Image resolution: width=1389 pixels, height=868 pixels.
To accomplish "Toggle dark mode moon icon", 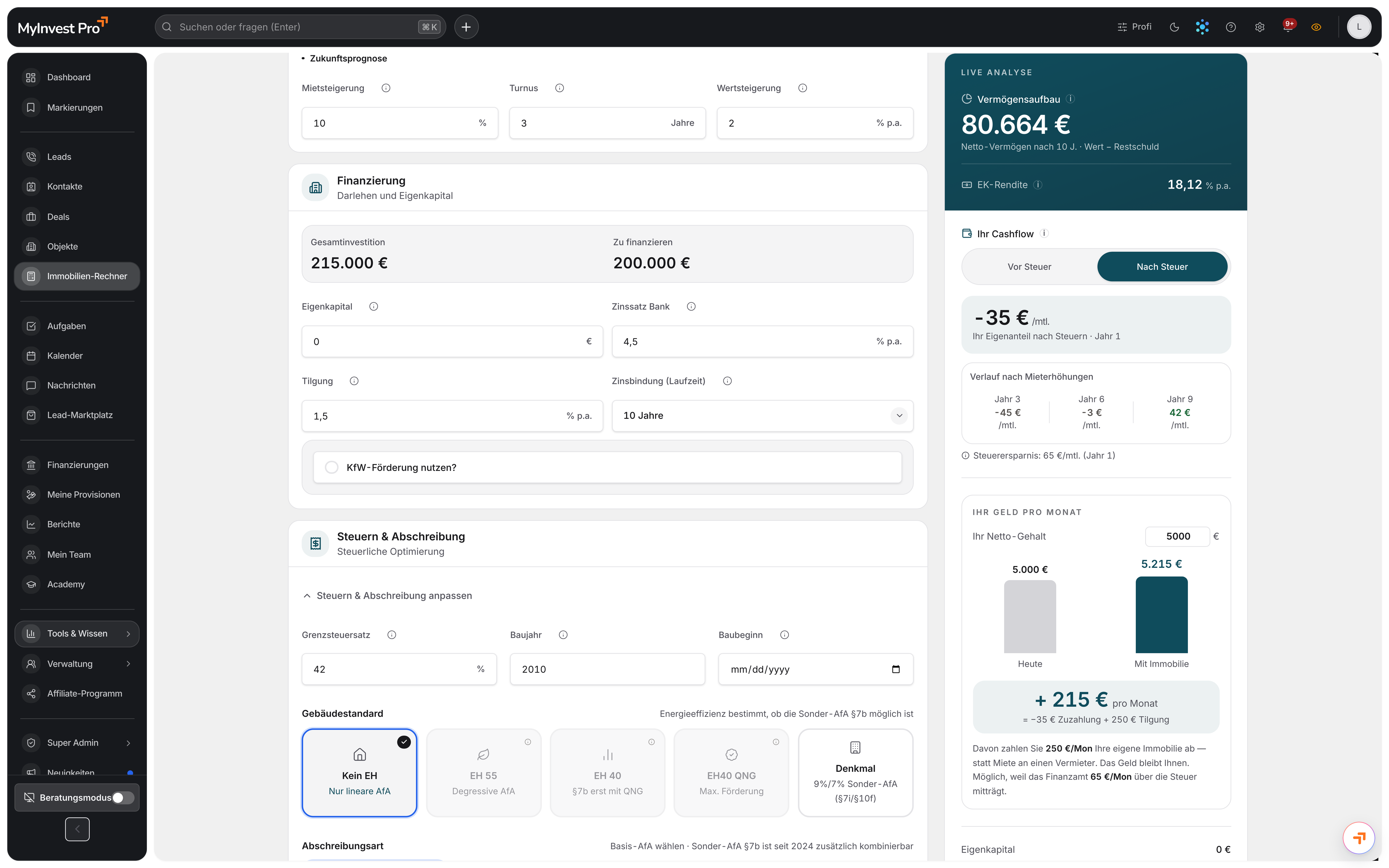I will pyautogui.click(x=1174, y=27).
